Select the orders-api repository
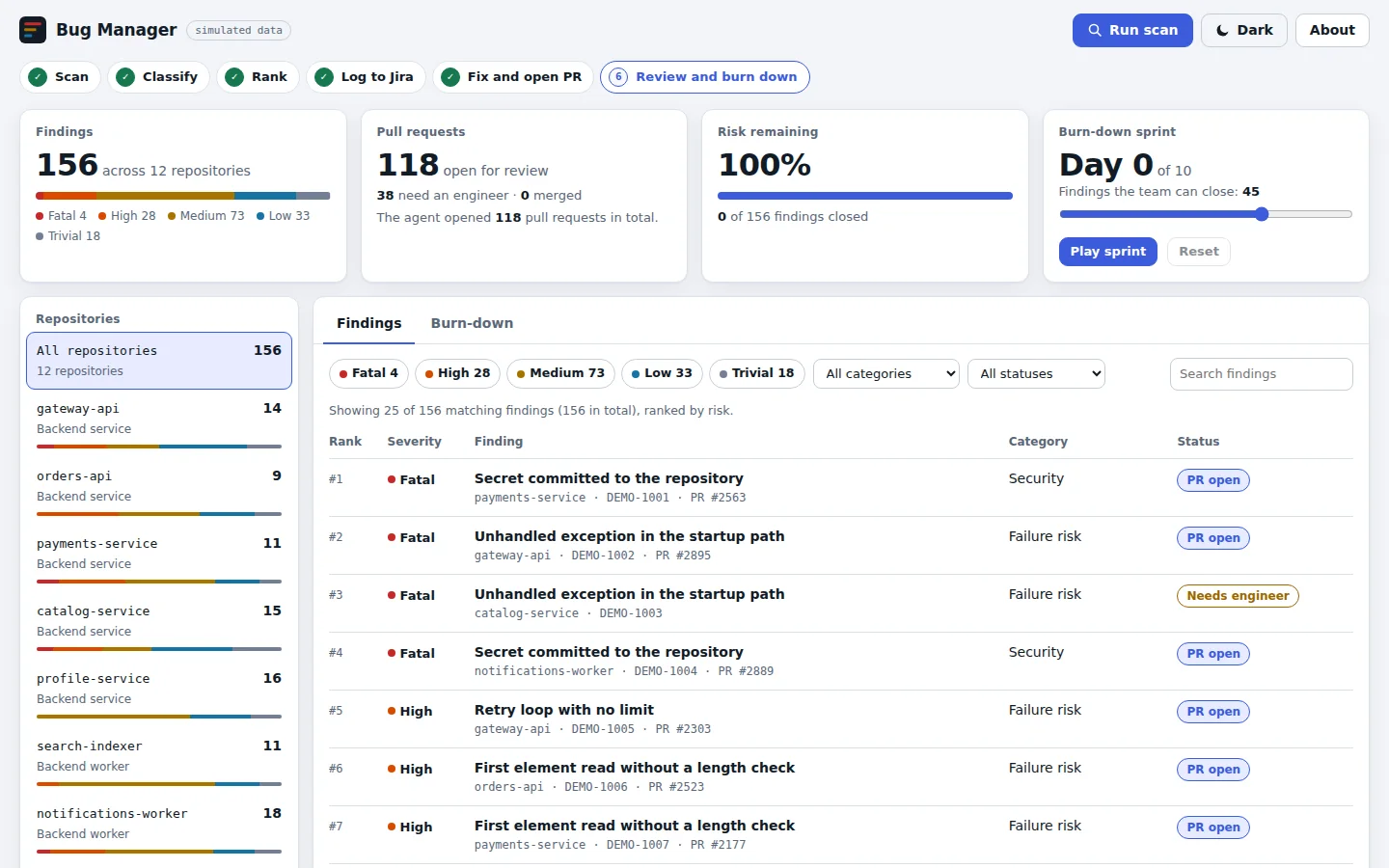The width and height of the screenshot is (1389, 868). pos(159,491)
